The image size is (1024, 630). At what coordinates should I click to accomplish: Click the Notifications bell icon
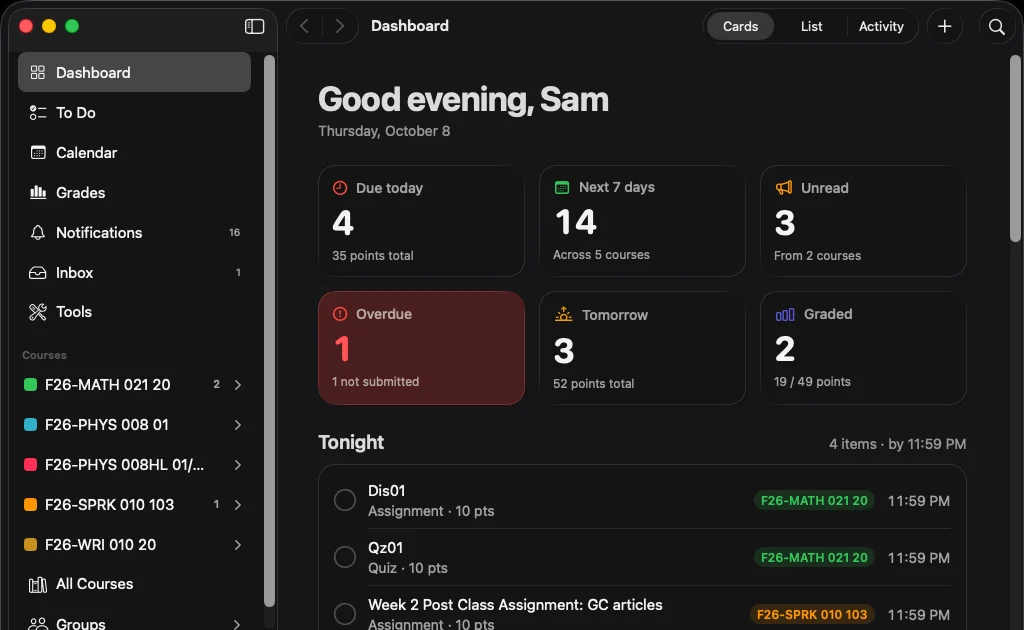pos(38,232)
